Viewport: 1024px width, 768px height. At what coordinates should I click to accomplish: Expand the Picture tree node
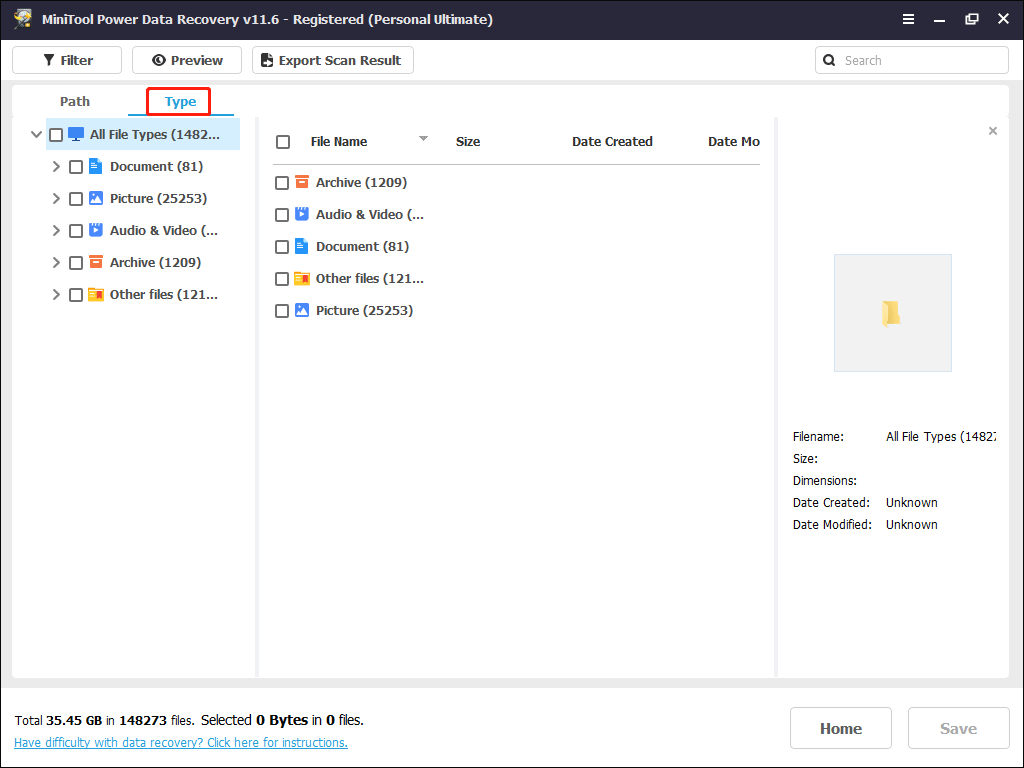[56, 199]
